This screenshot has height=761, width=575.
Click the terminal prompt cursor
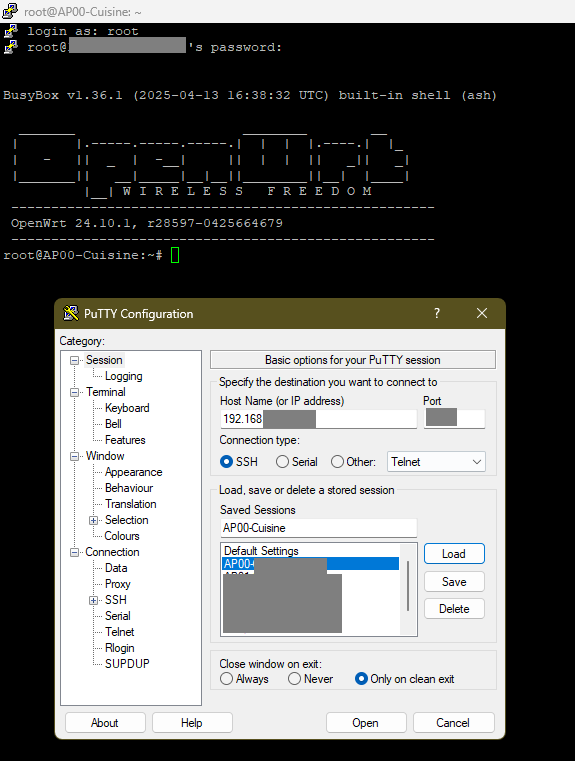175,255
